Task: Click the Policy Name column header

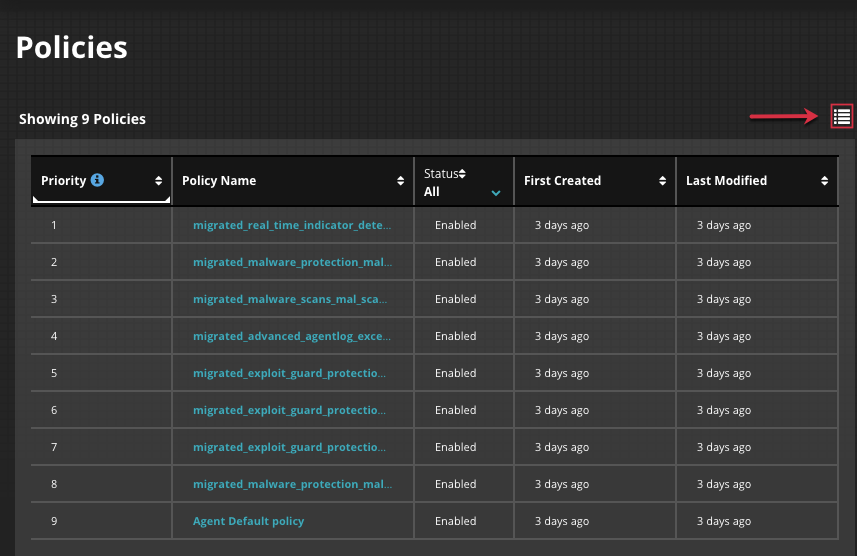Action: coord(293,181)
